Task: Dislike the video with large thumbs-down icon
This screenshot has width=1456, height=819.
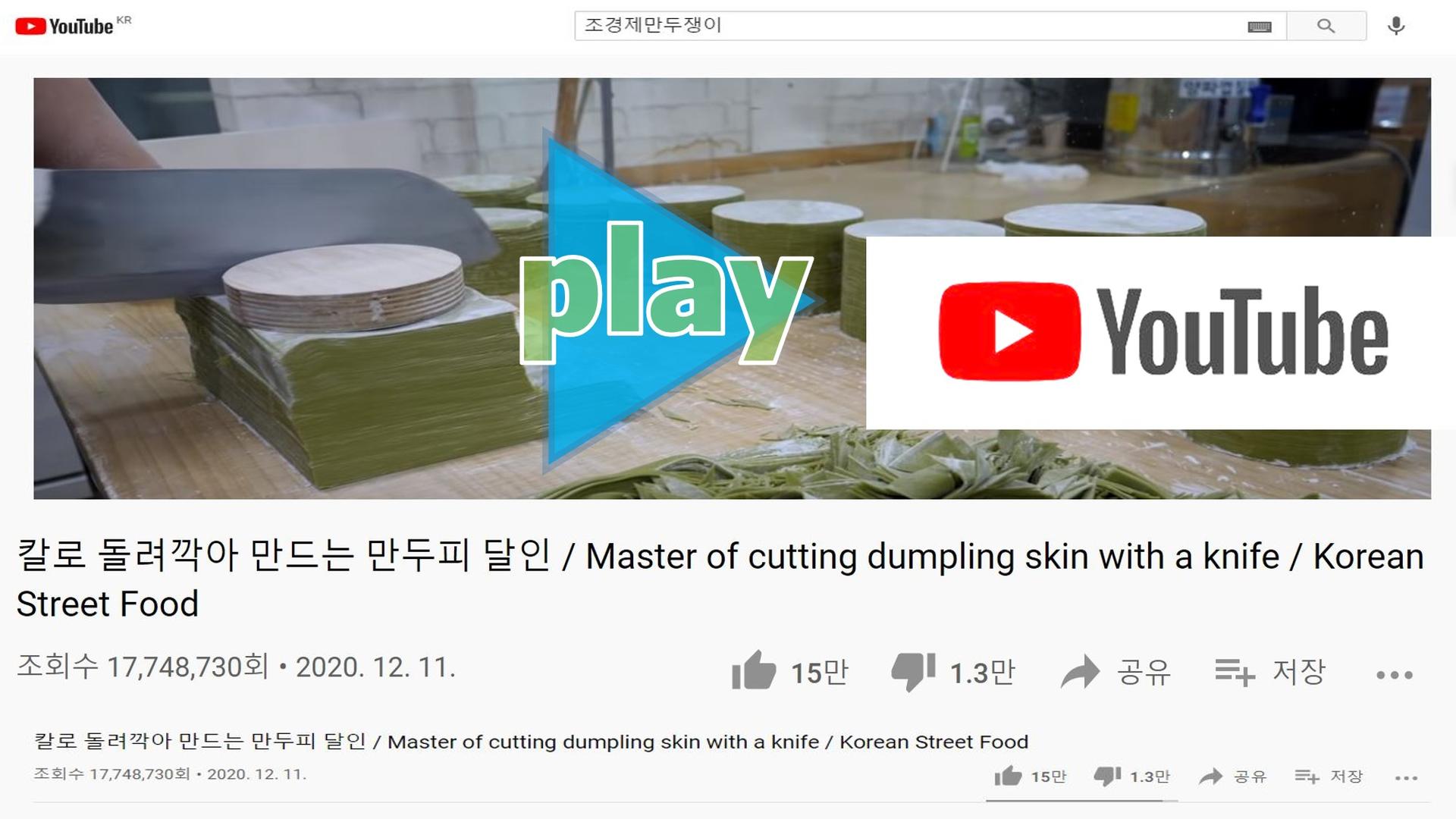Action: (913, 672)
